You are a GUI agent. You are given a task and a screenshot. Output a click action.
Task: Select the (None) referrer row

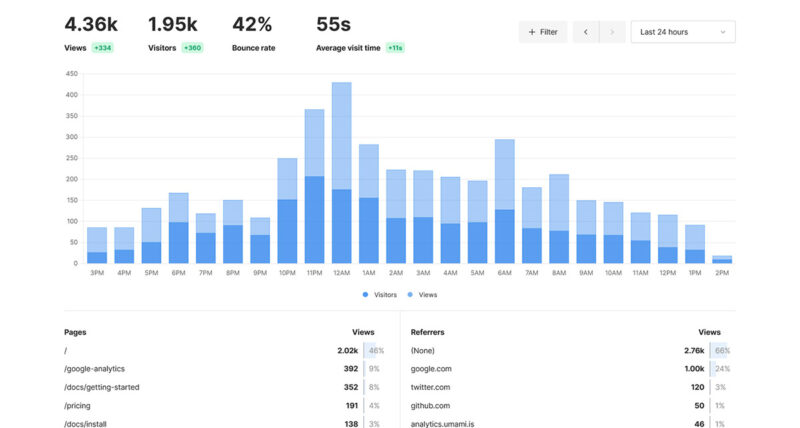coord(571,350)
